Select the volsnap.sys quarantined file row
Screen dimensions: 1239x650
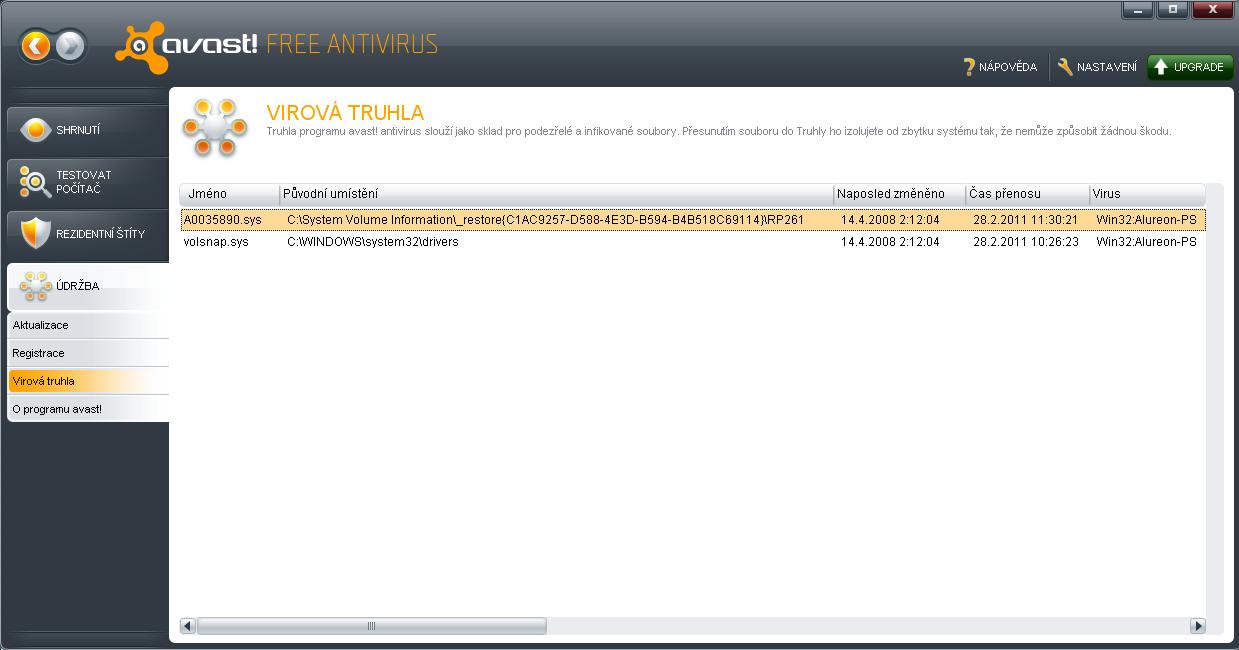[x=216, y=242]
